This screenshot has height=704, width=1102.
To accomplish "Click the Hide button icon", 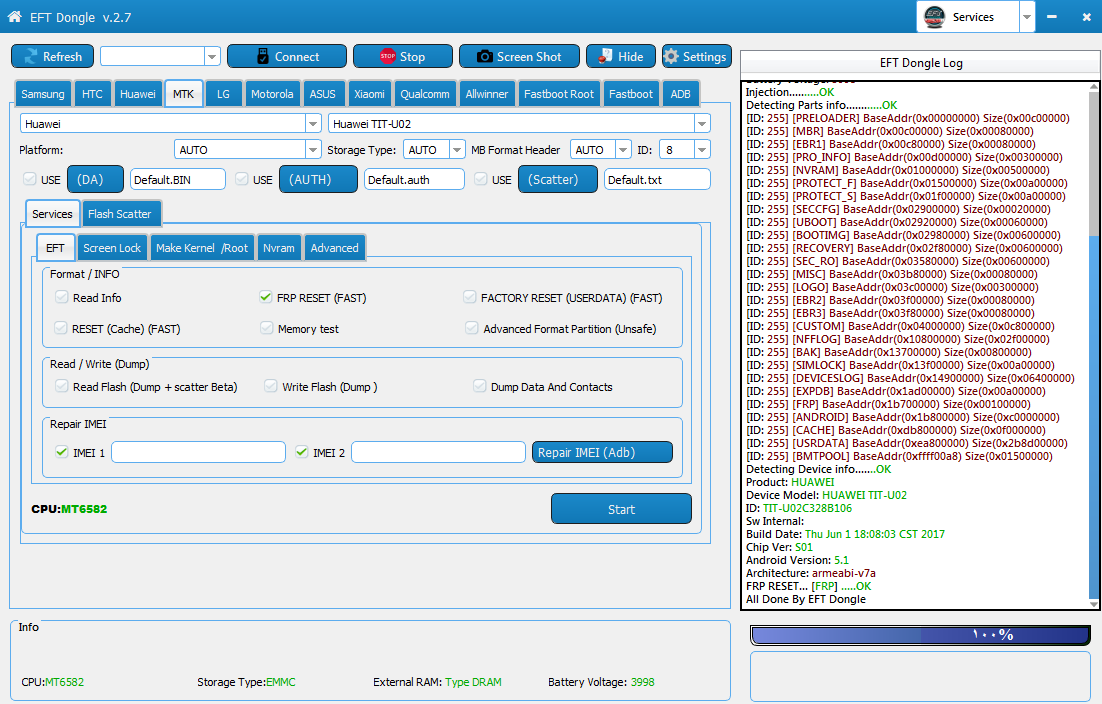I will pyautogui.click(x=604, y=56).
